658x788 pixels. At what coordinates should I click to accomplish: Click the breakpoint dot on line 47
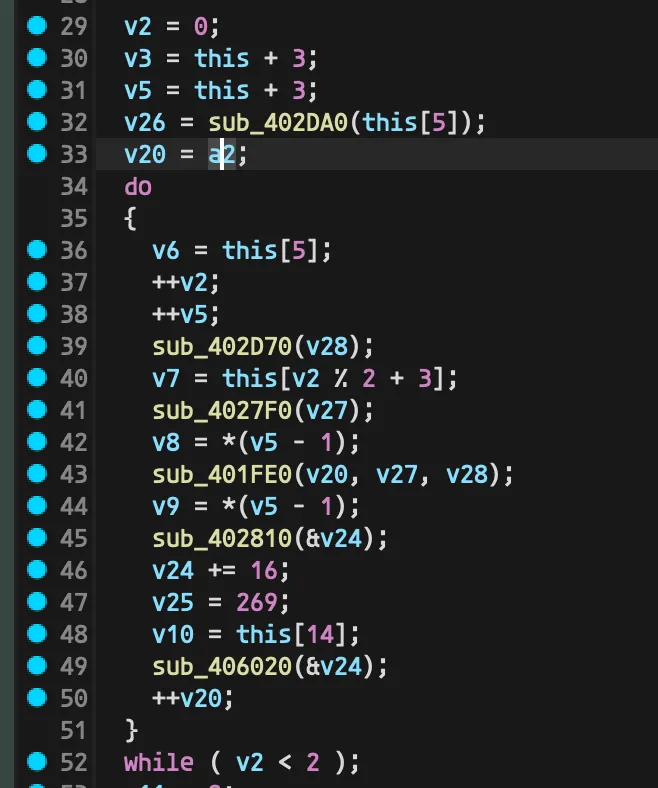pyautogui.click(x=37, y=602)
